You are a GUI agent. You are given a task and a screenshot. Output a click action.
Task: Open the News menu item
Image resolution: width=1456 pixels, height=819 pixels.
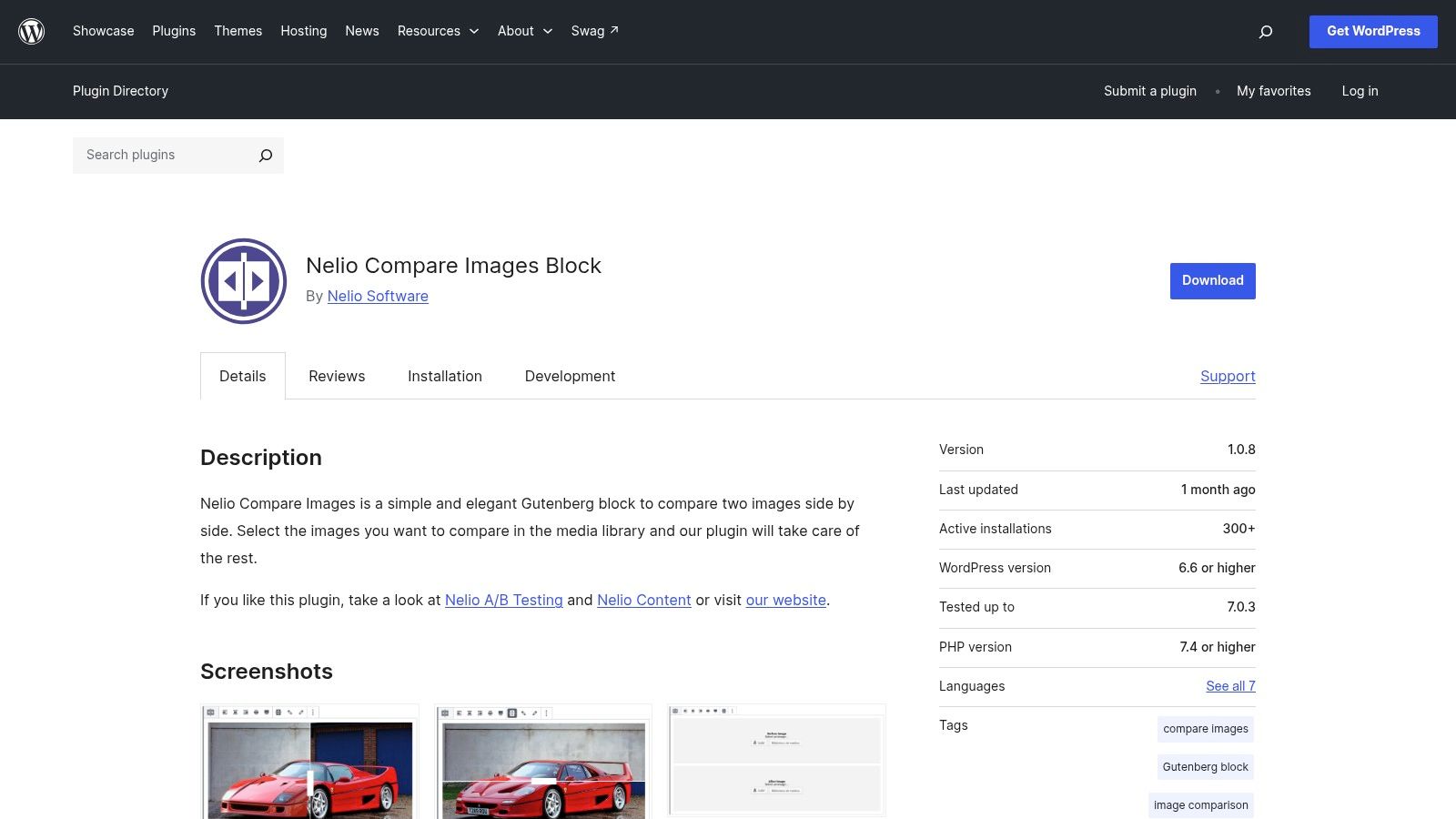click(361, 31)
